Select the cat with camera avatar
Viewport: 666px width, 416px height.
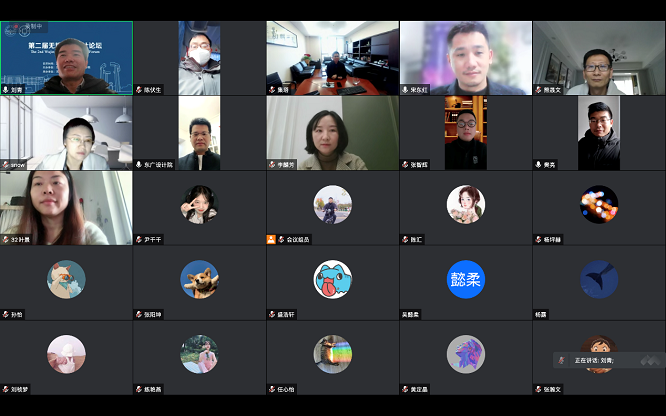click(x=66, y=279)
